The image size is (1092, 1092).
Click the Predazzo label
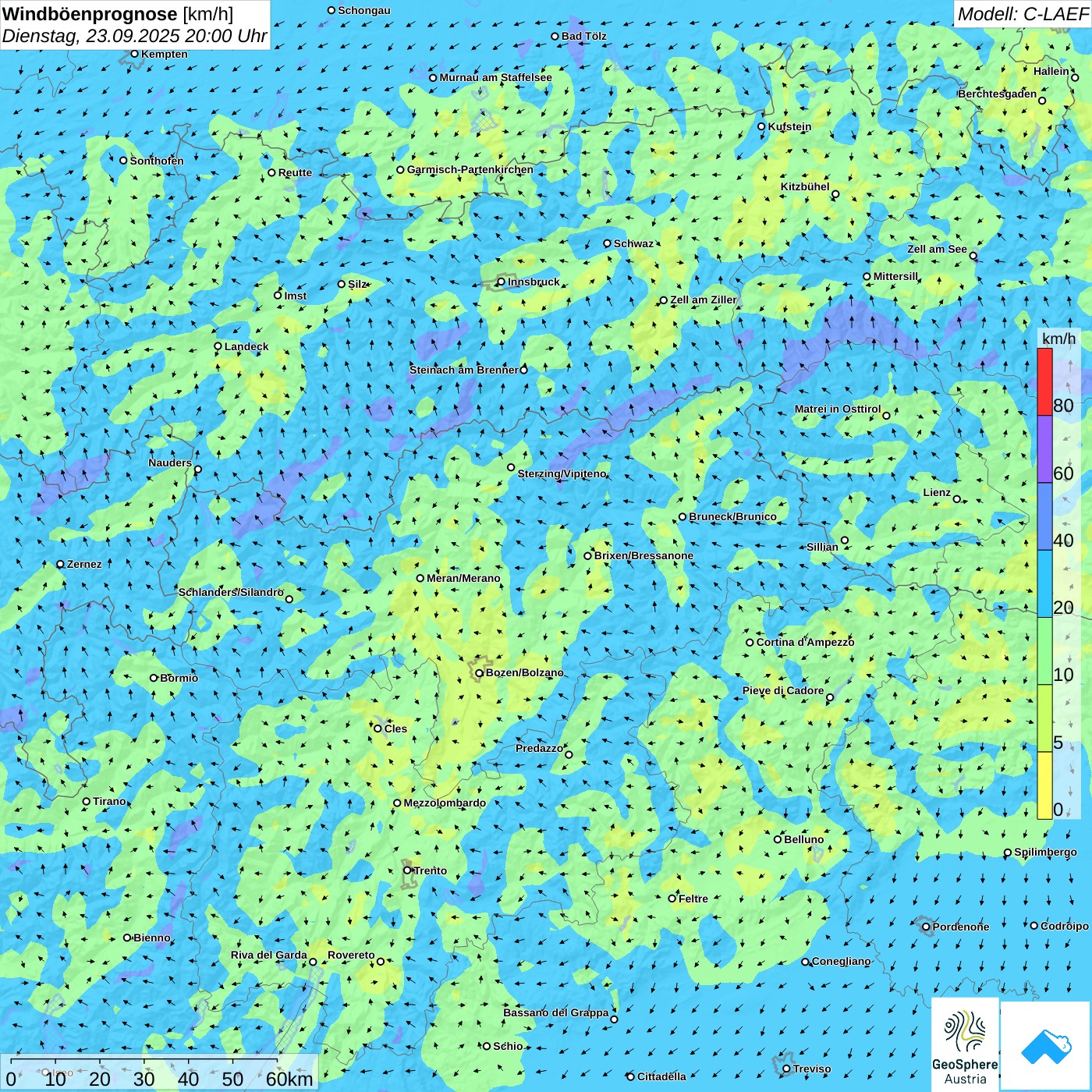539,748
